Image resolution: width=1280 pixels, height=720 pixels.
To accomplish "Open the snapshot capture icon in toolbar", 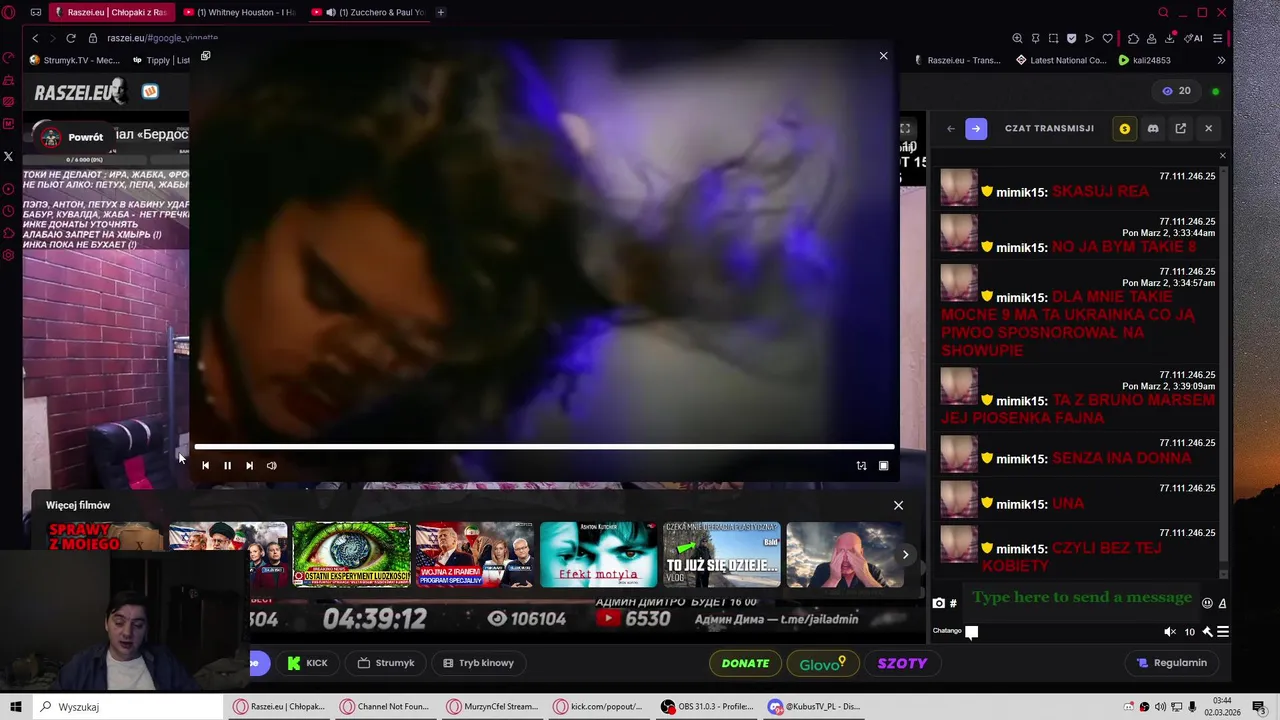I will coord(1053,38).
